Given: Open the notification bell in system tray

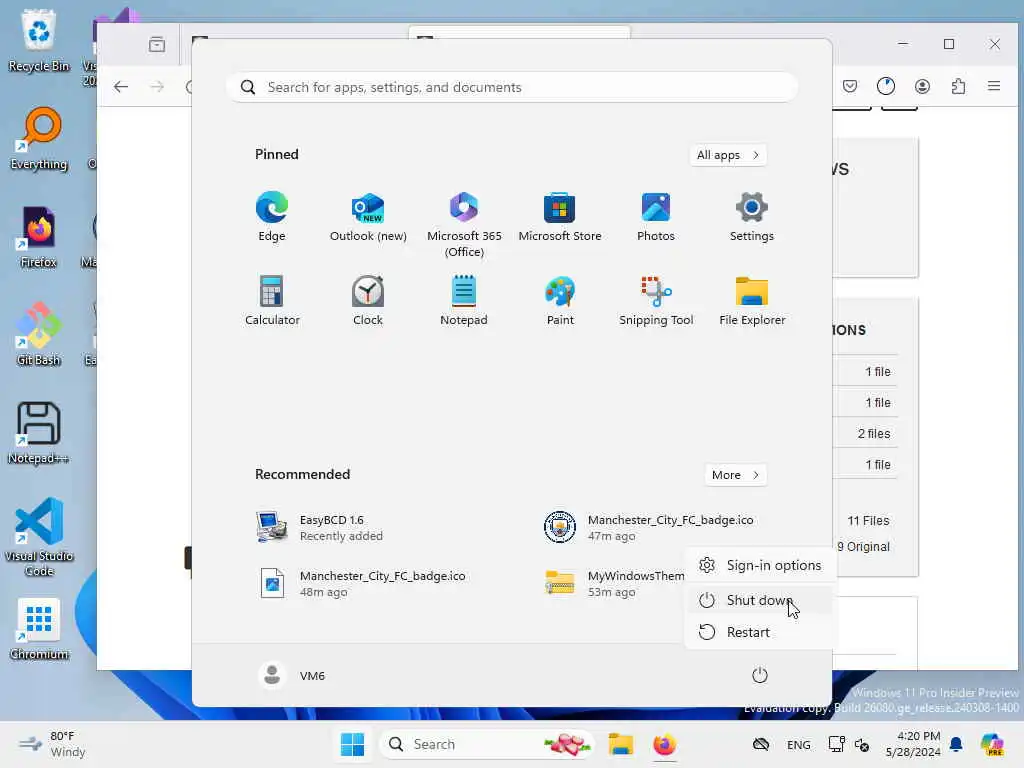Looking at the screenshot, I should tap(956, 744).
